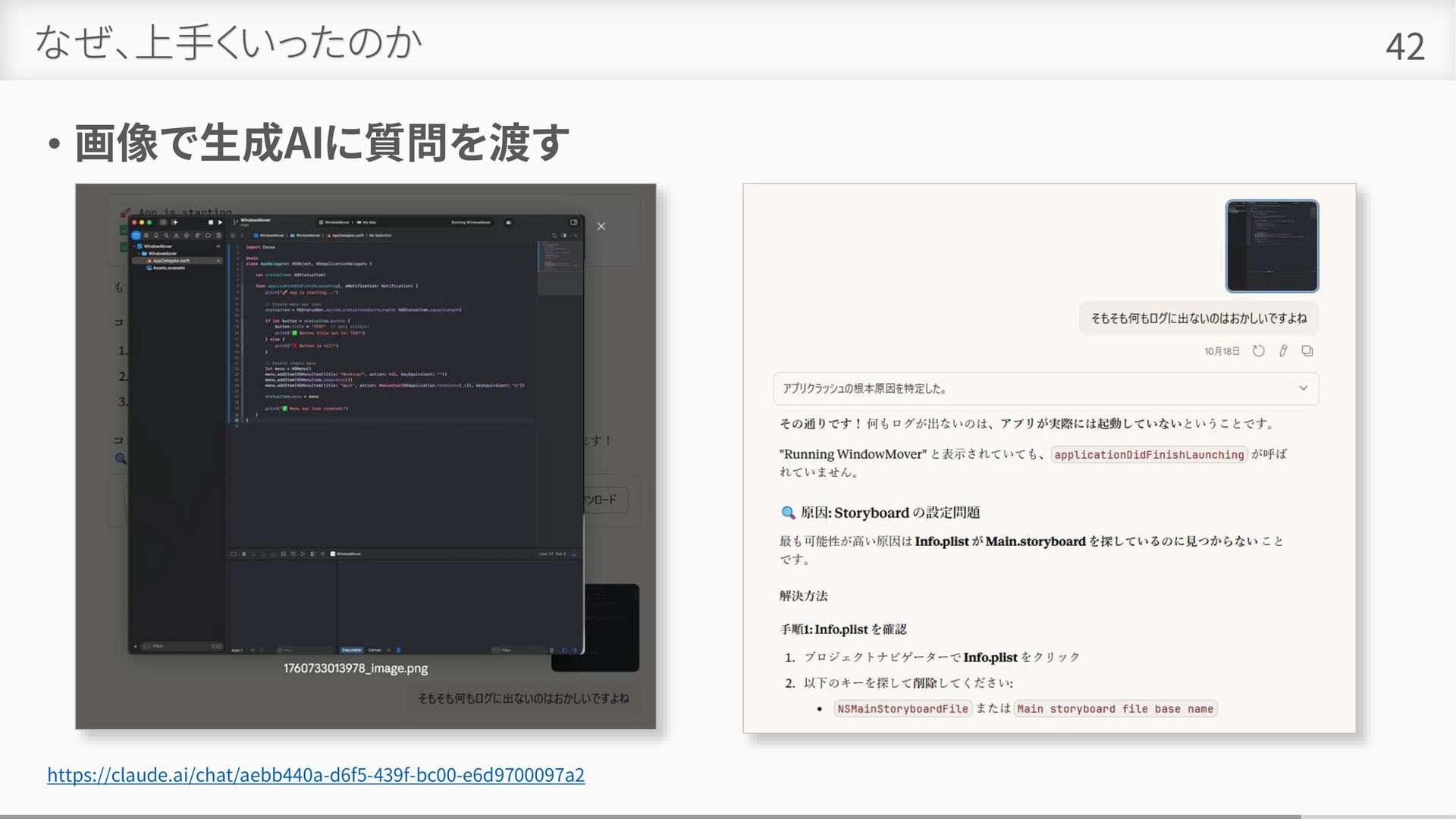Click the Xcode Run (play) button
Viewport: 1456px width, 819px height.
(220, 222)
